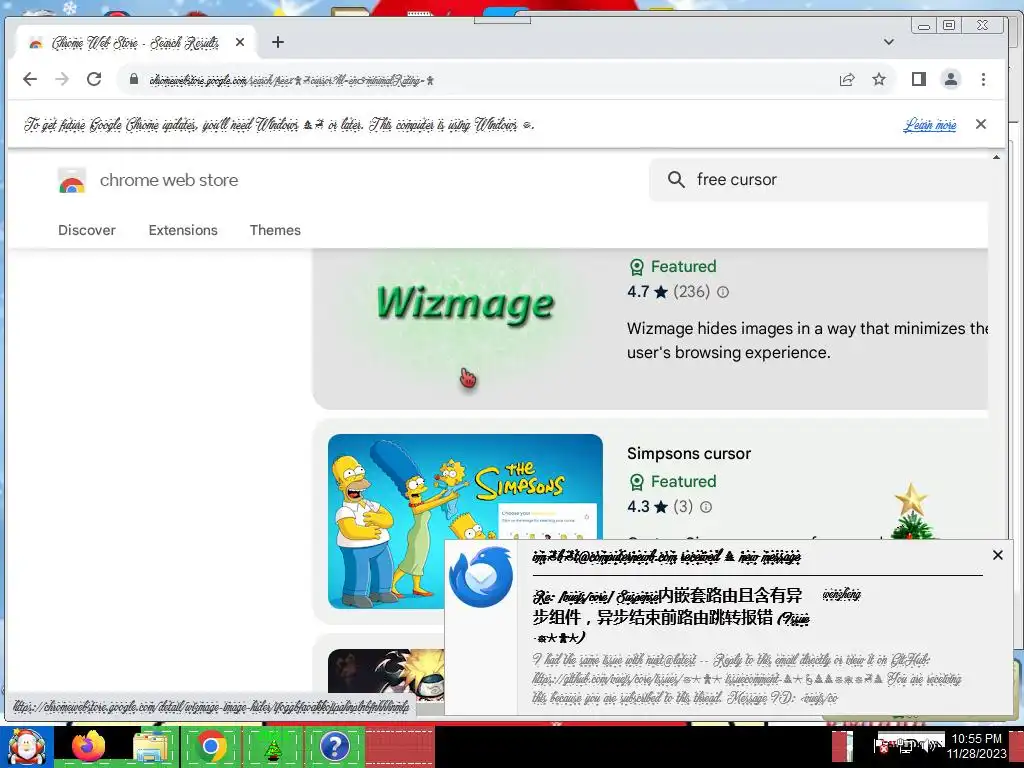Click the notification header received new message
1024x768 pixels.
click(667, 557)
